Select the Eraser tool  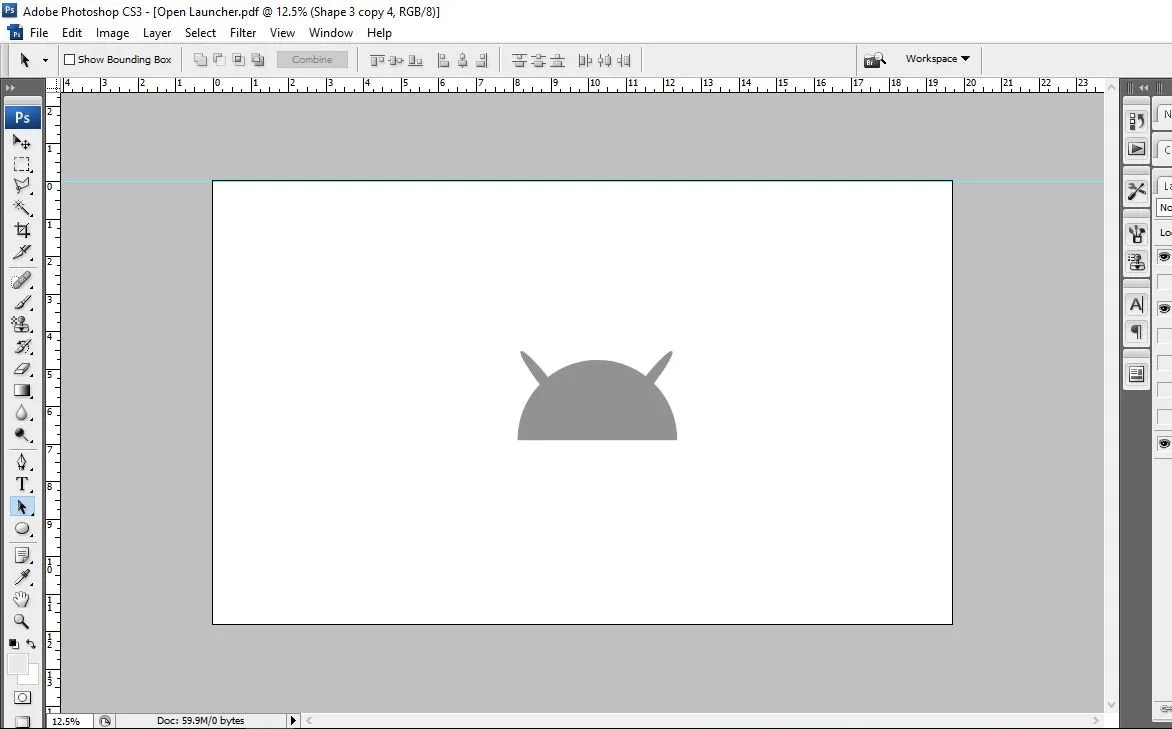pos(22,369)
